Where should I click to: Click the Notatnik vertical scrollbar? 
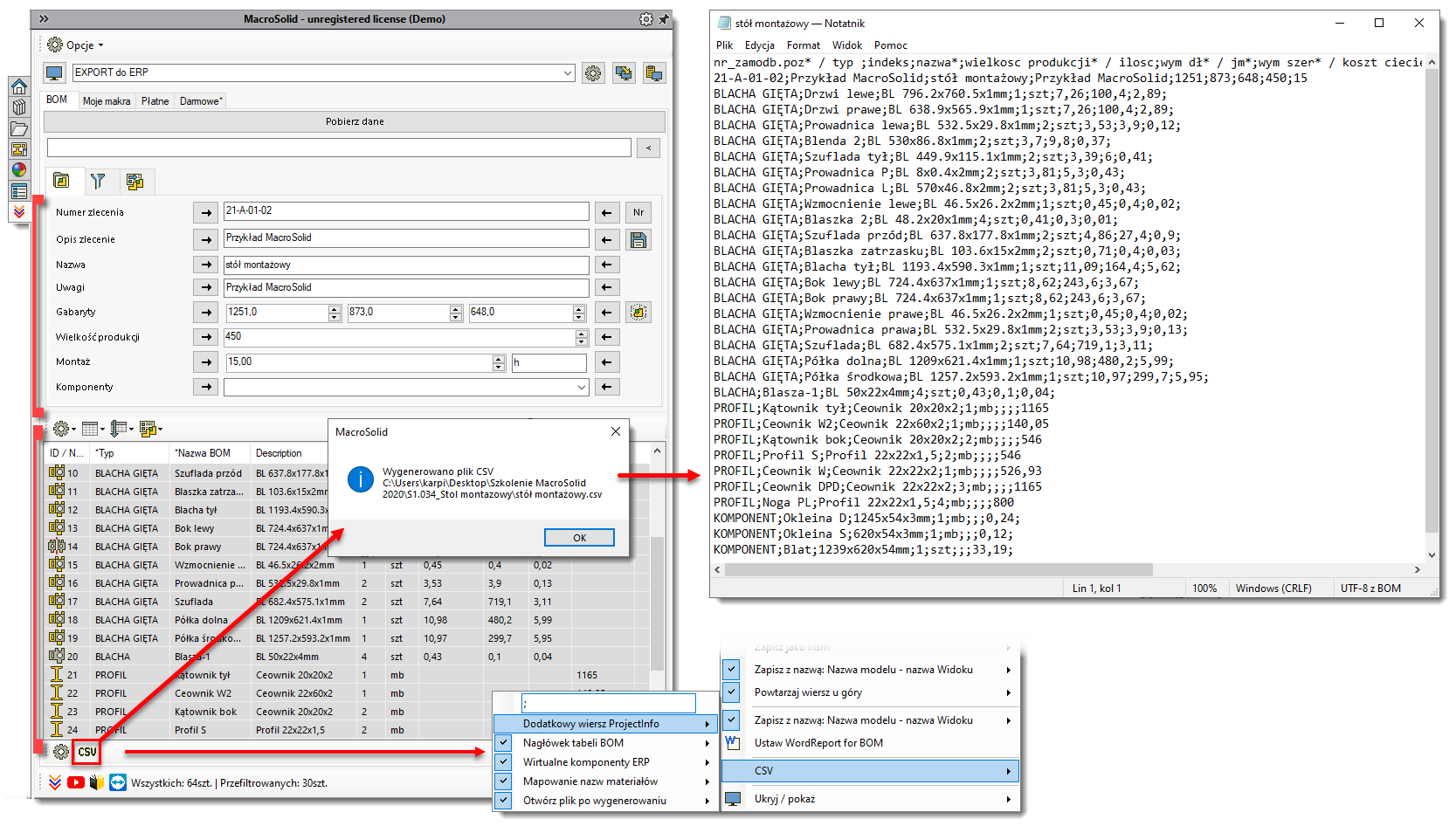tap(1432, 301)
